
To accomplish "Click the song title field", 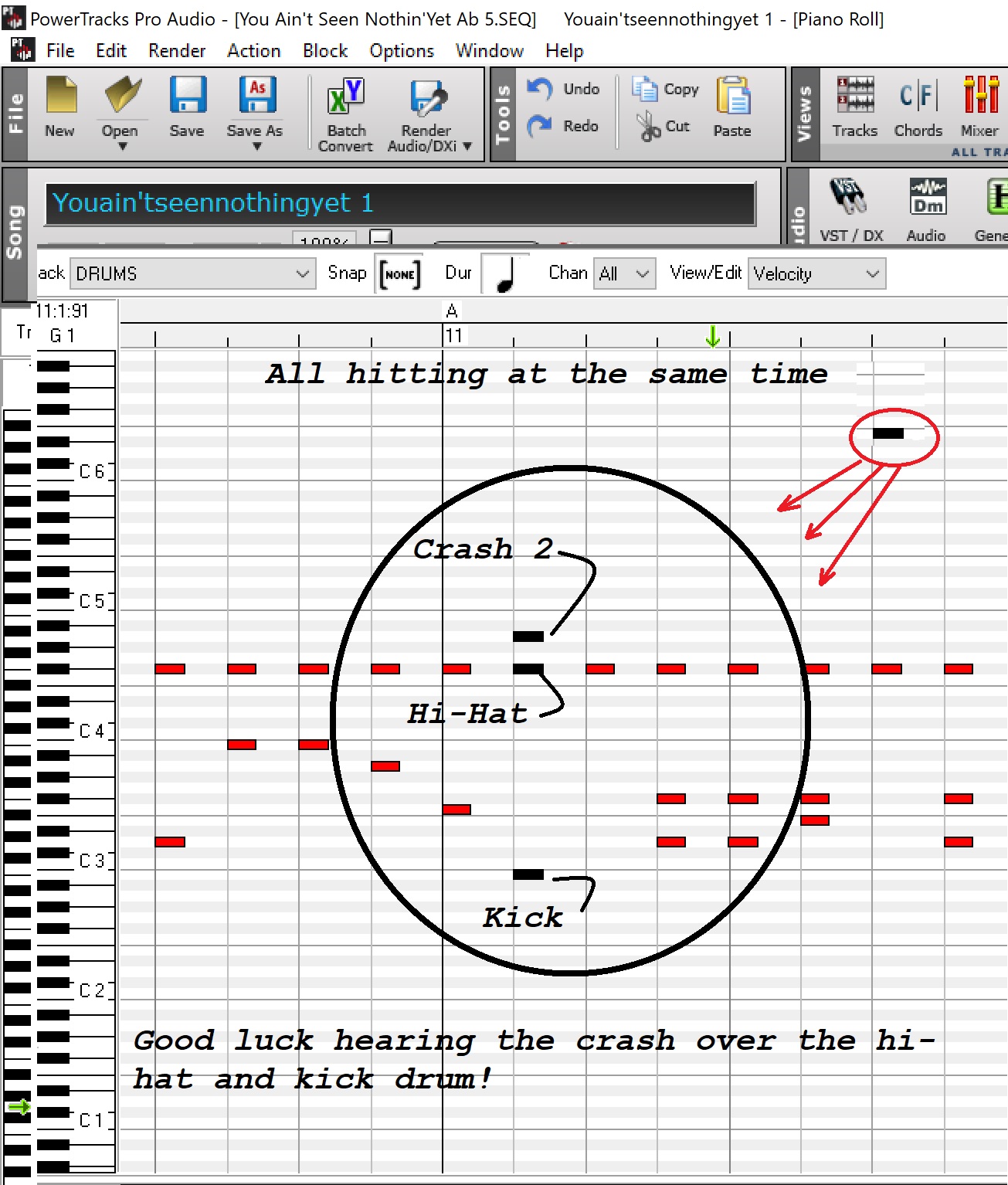I will tap(400, 203).
